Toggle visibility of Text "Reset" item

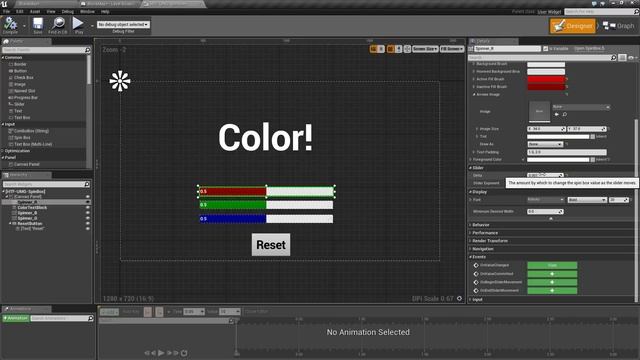click(88, 229)
